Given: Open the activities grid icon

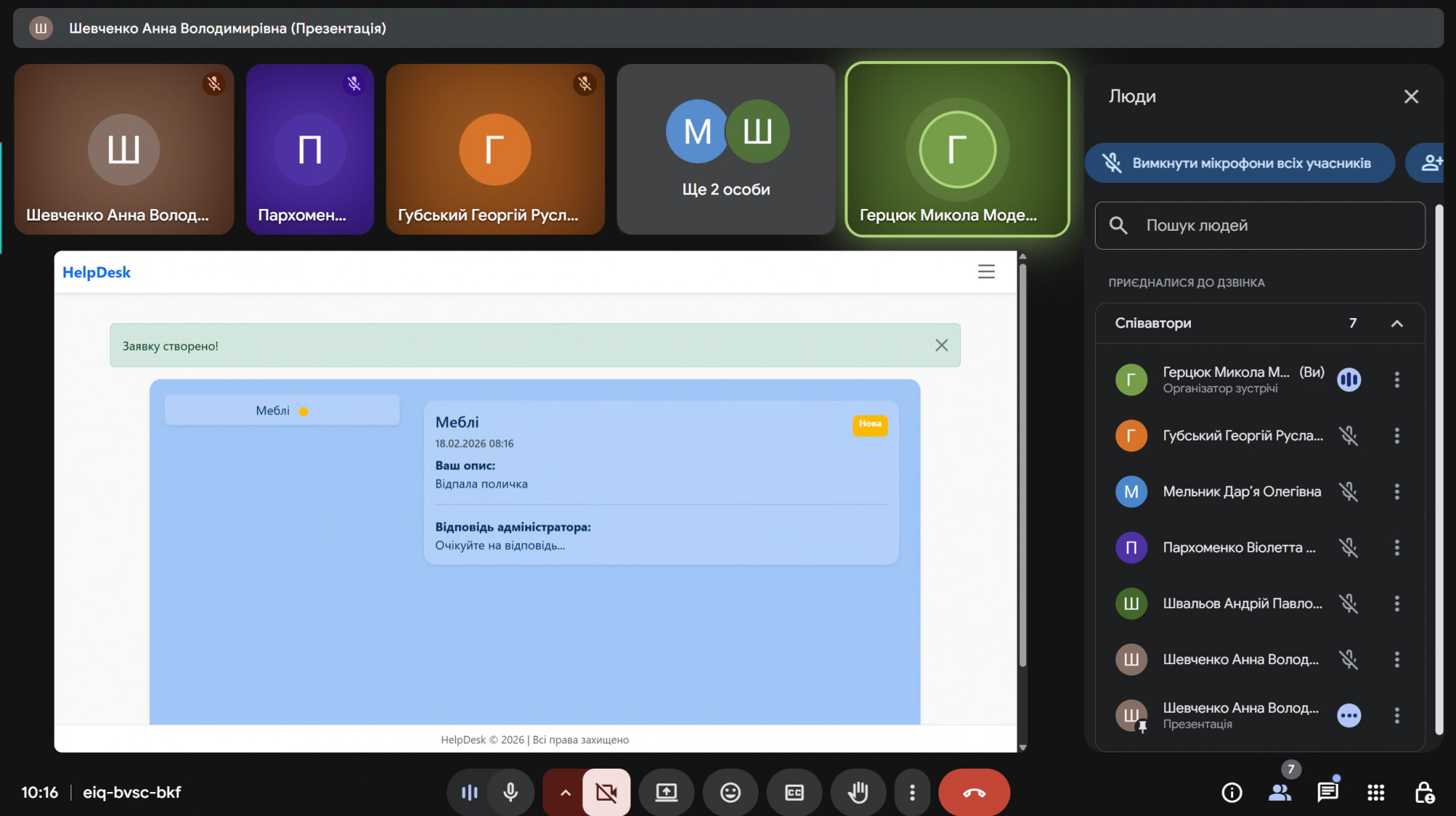Looking at the screenshot, I should coord(1375,792).
